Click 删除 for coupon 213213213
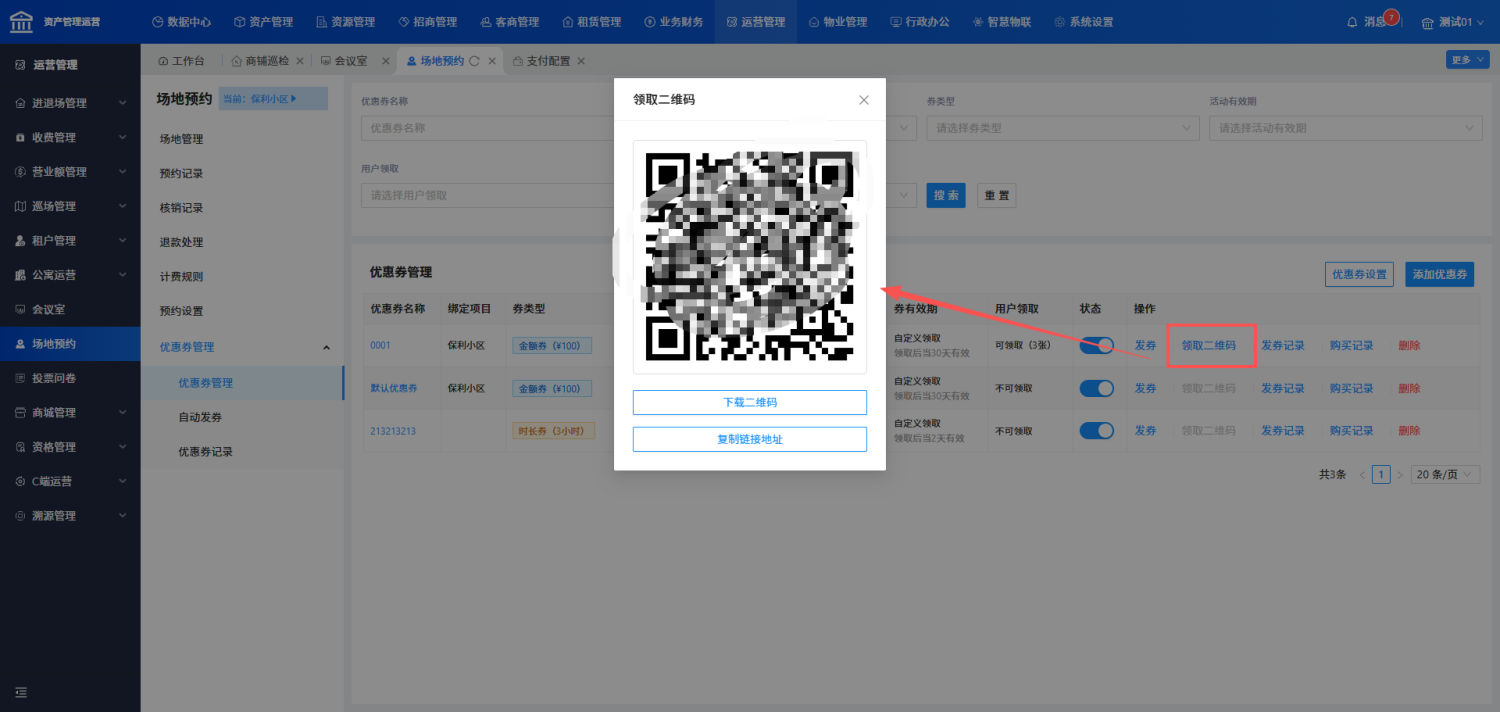This screenshot has width=1500, height=712. click(1409, 431)
